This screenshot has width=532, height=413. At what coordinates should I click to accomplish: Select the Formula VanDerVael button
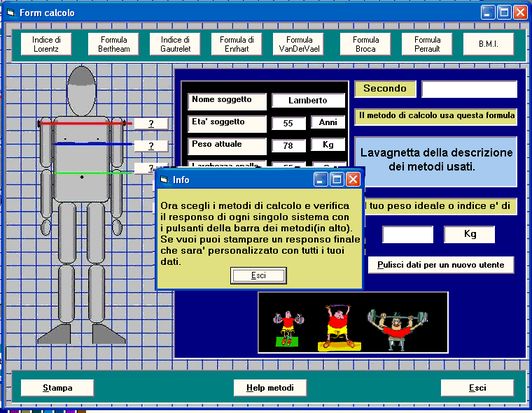299,44
